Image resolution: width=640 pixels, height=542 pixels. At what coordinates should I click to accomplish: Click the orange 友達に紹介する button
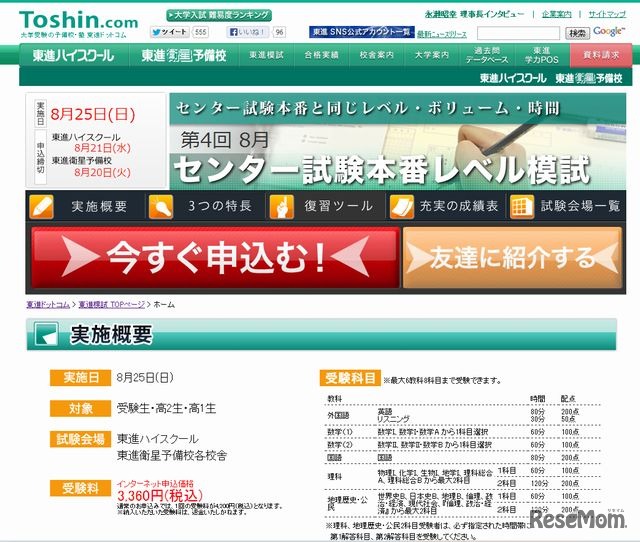(512, 258)
